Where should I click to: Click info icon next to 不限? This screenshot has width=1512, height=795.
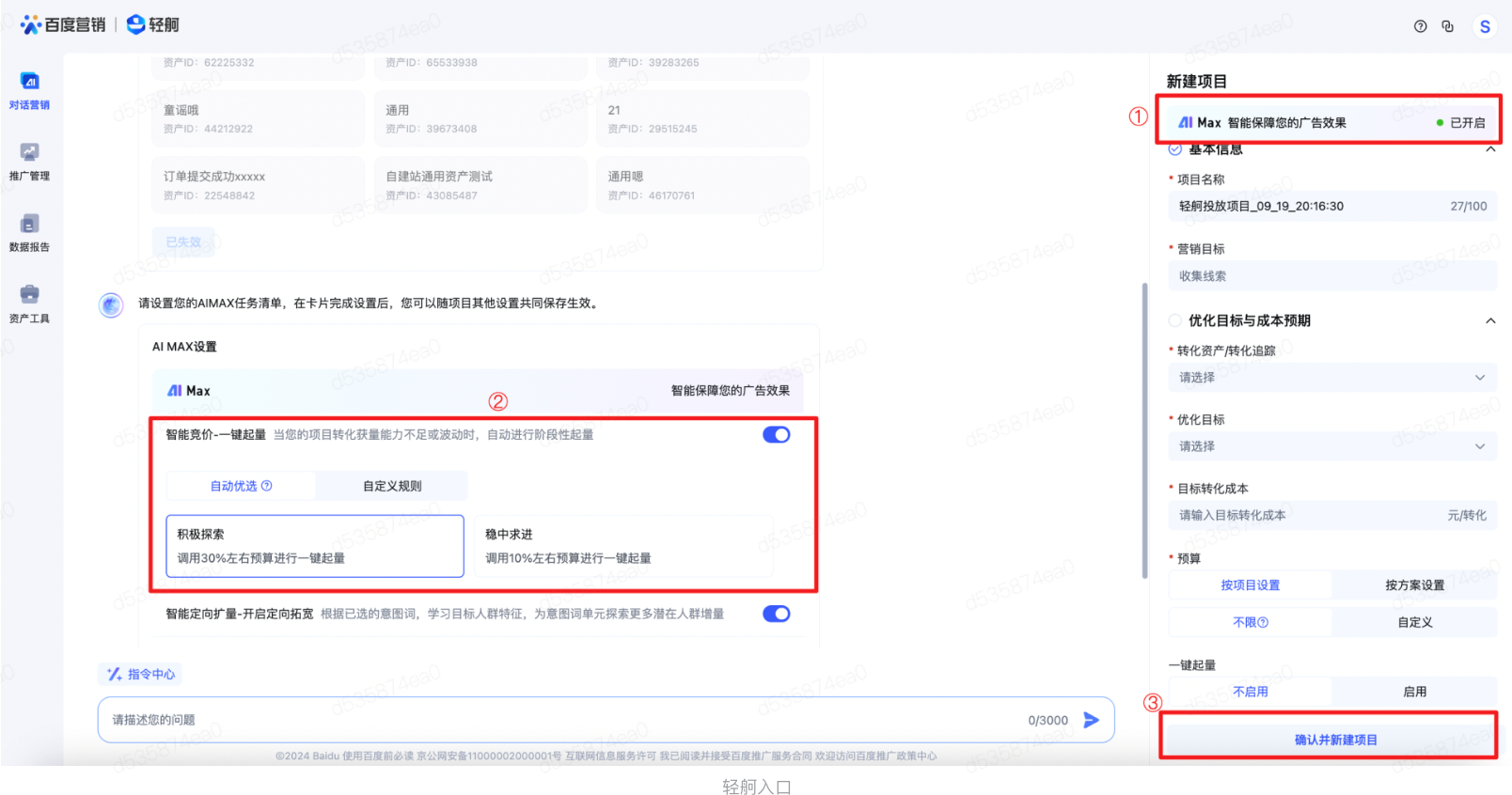point(1263,622)
